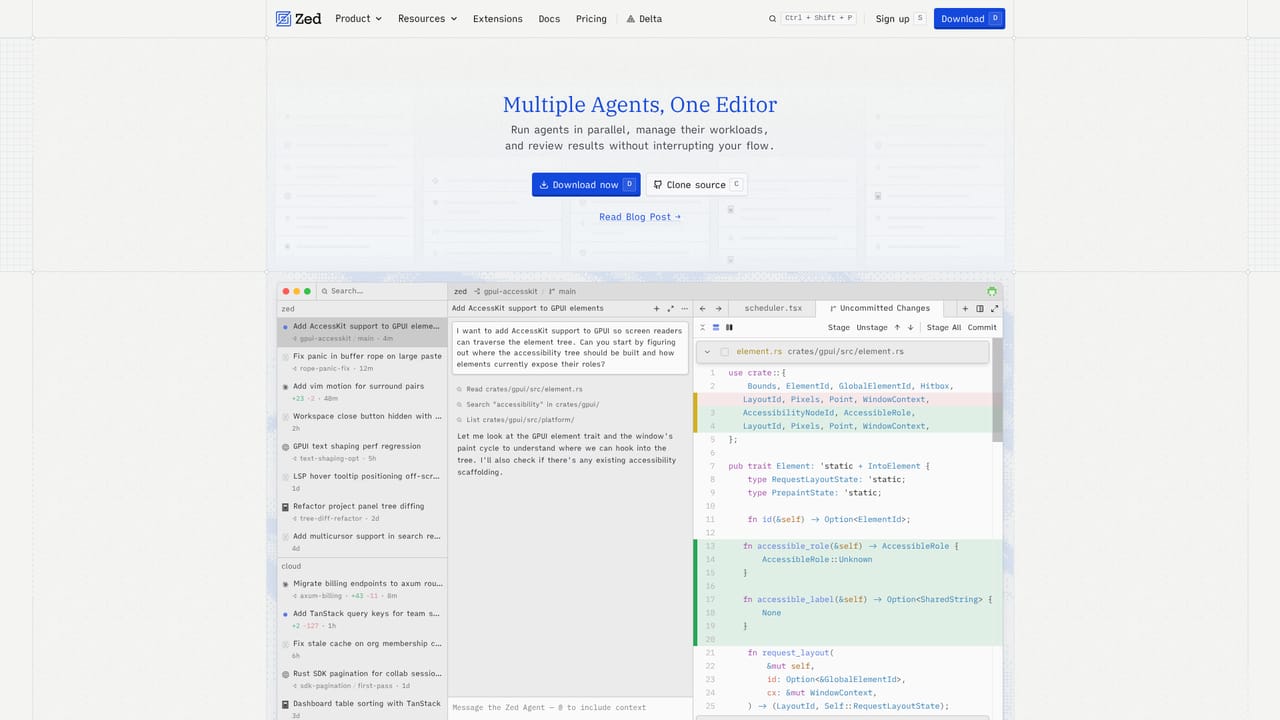Expand the agent panel with the arrows icon

pyautogui.click(x=670, y=308)
